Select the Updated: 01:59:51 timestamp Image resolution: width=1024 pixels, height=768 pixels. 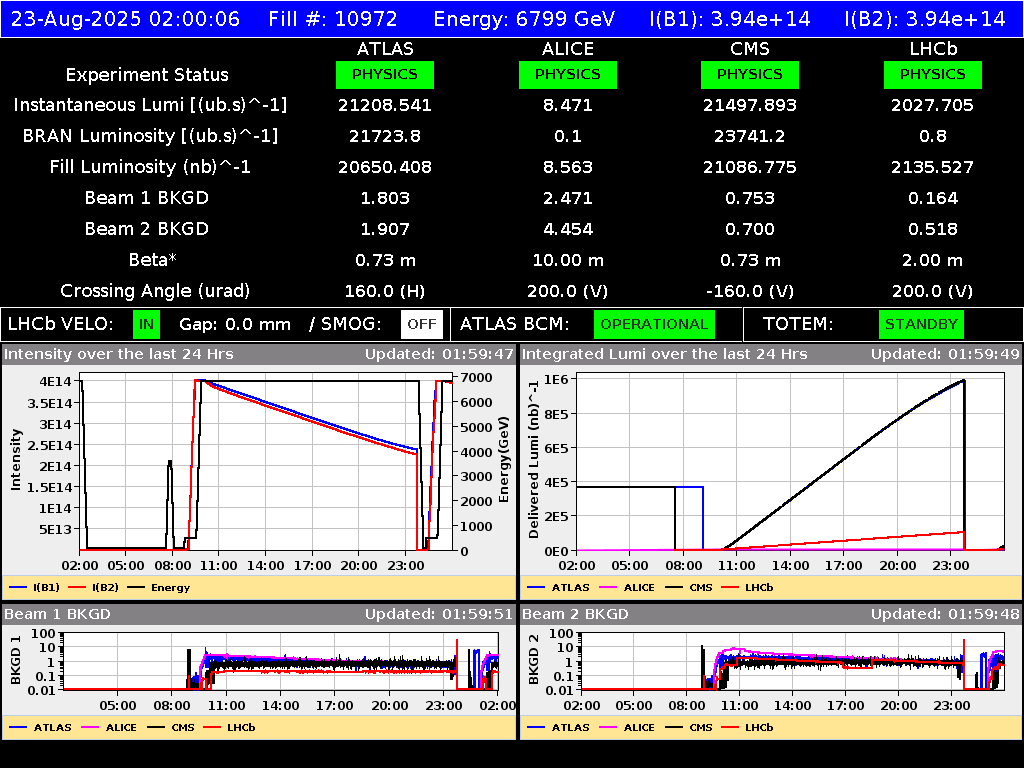[440, 614]
